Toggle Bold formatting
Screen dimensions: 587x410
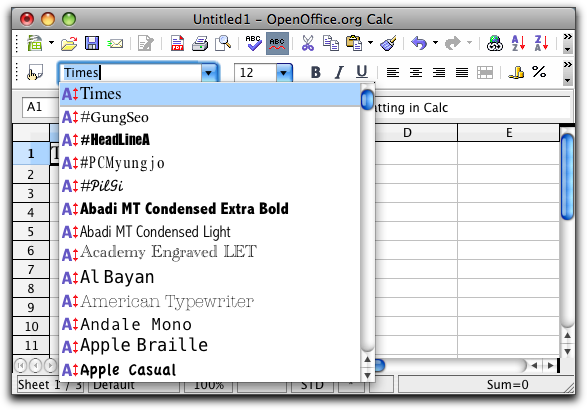316,72
